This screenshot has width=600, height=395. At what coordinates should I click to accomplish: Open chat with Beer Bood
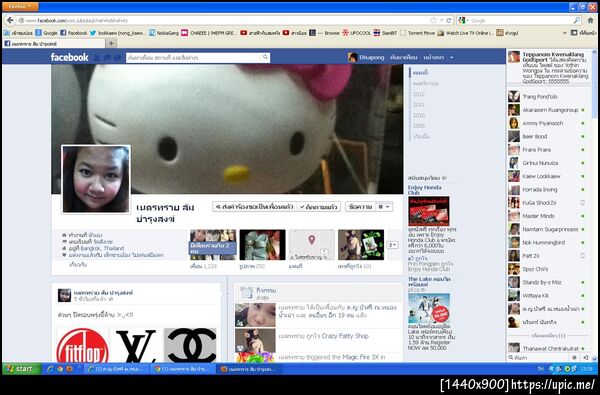click(x=547, y=136)
